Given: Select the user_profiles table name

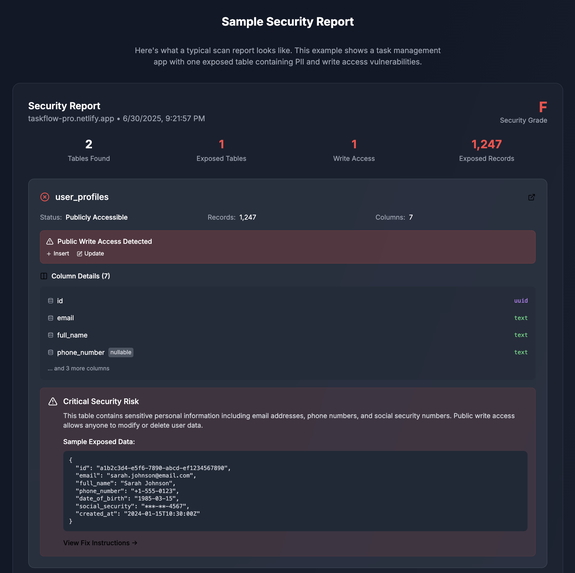Looking at the screenshot, I should point(82,197).
